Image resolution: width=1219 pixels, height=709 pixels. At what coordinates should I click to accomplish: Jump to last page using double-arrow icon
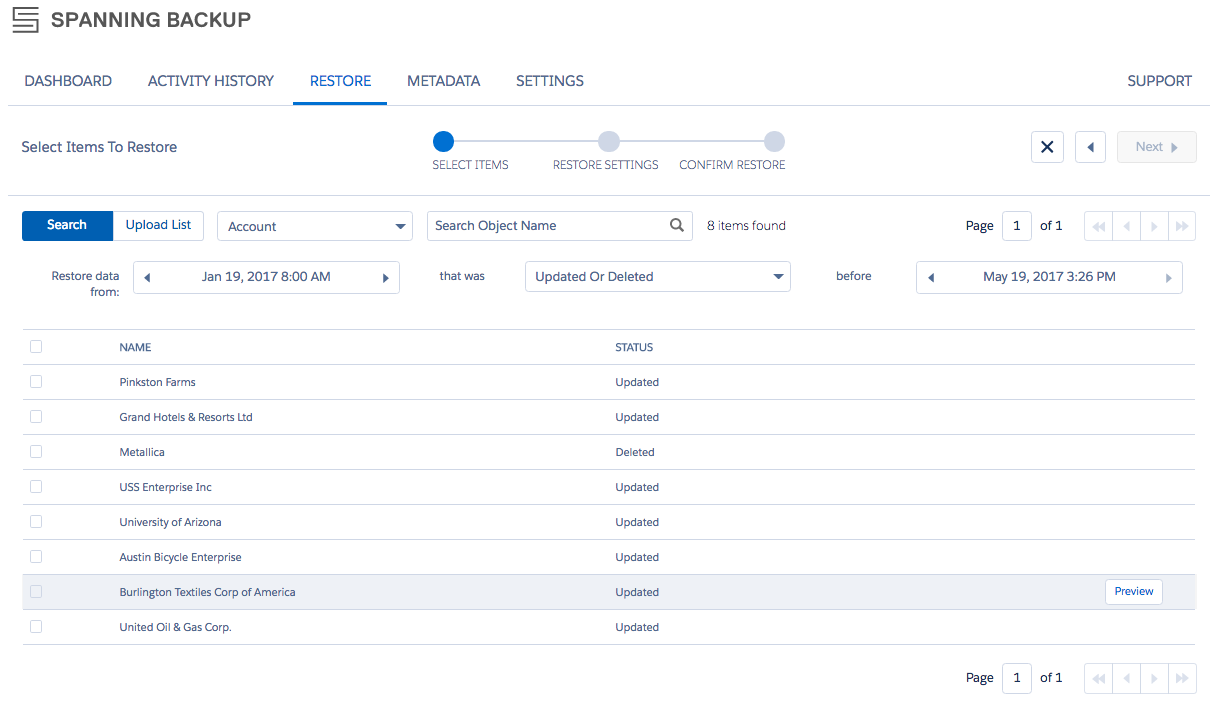(x=1182, y=225)
